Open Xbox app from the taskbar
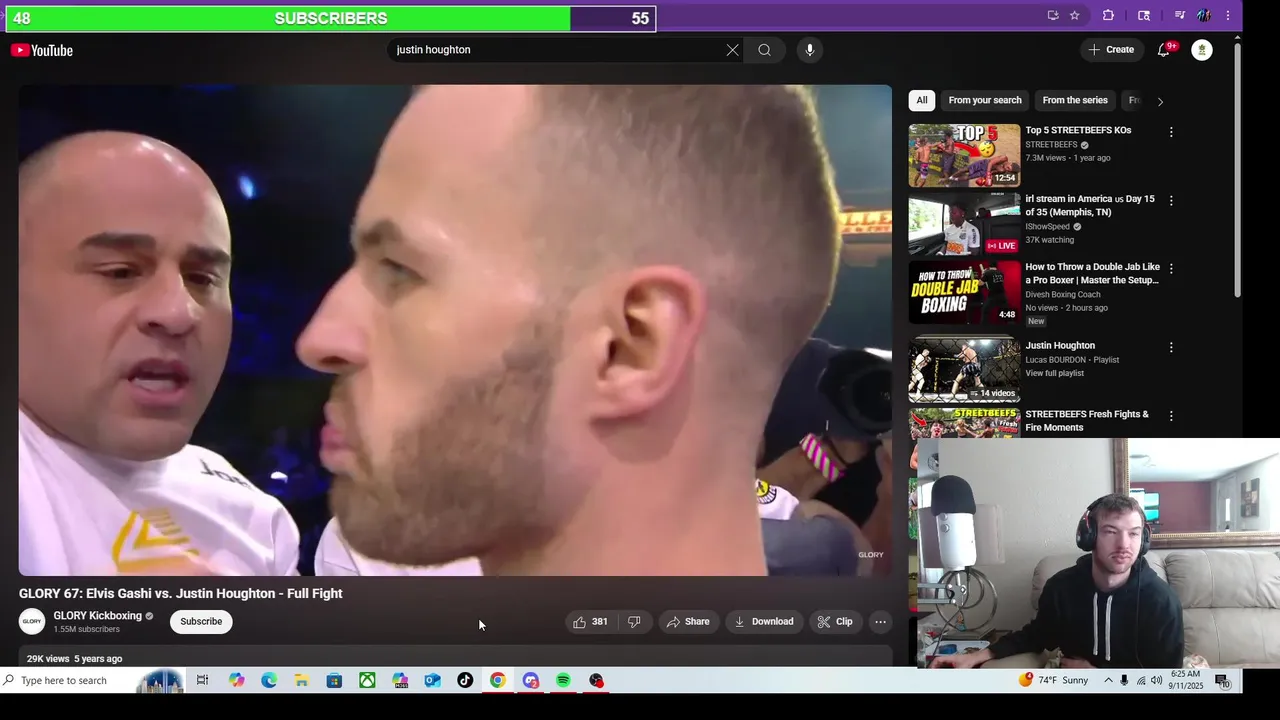This screenshot has width=1280, height=720. pos(367,681)
